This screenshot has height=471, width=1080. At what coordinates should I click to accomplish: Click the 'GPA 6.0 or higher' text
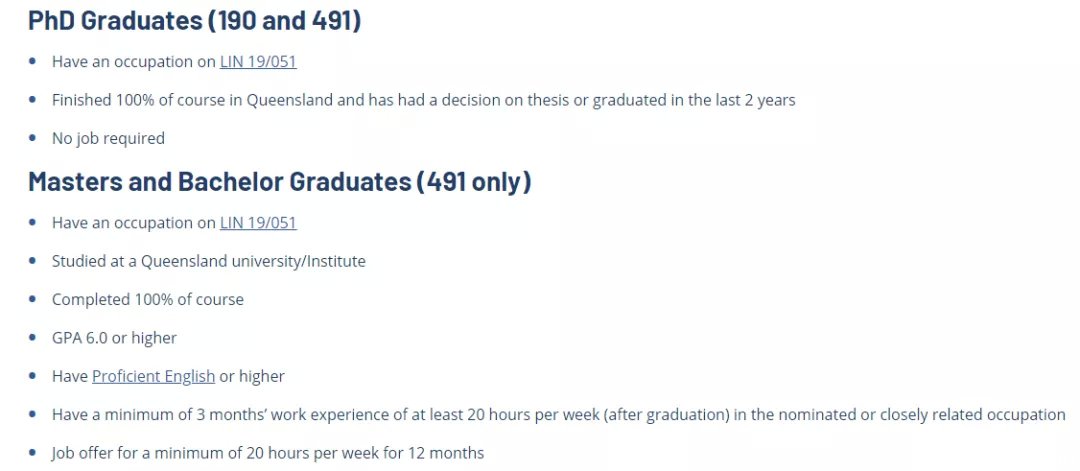click(x=114, y=338)
